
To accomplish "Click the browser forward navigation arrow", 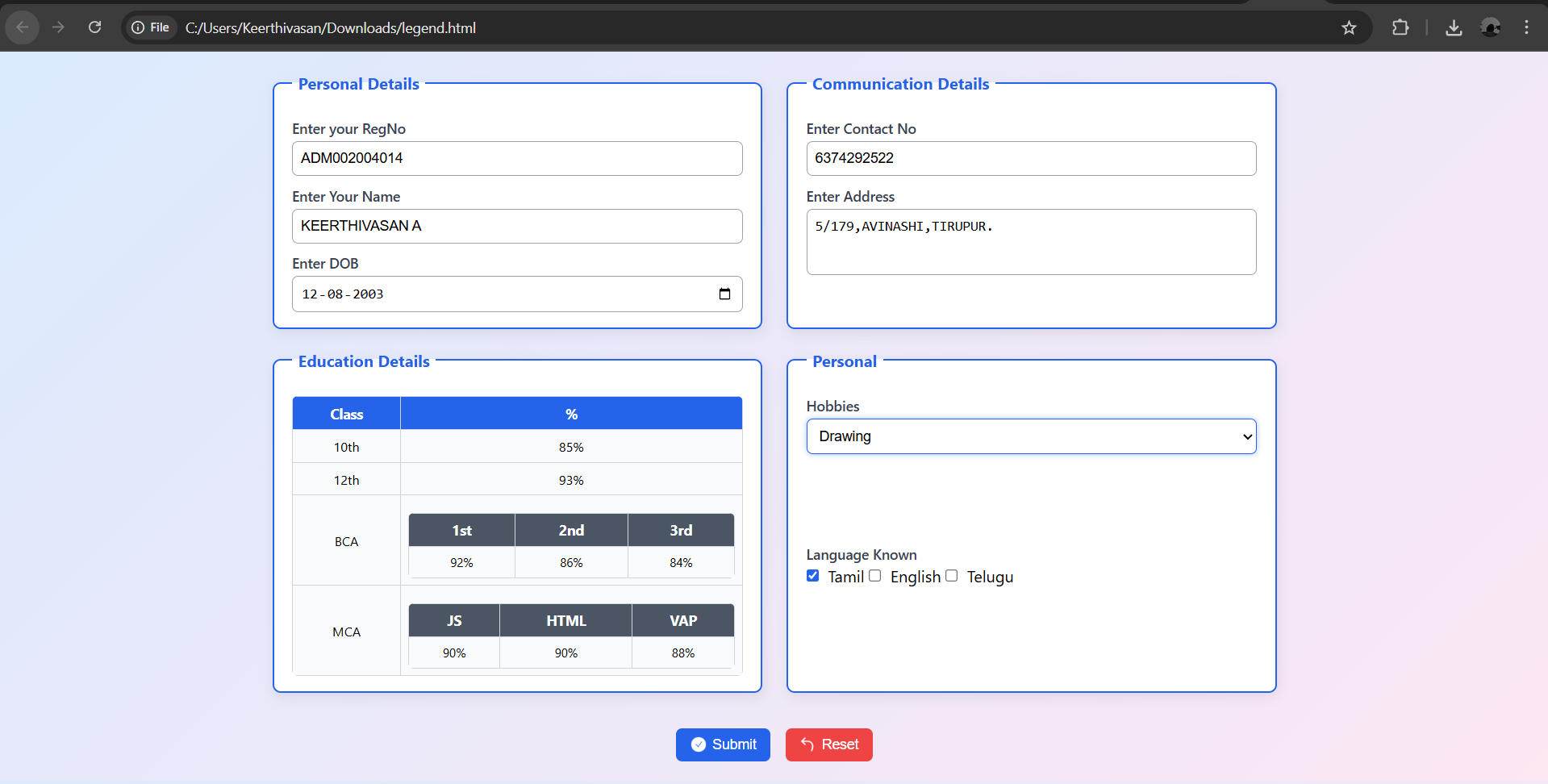I will tap(58, 27).
